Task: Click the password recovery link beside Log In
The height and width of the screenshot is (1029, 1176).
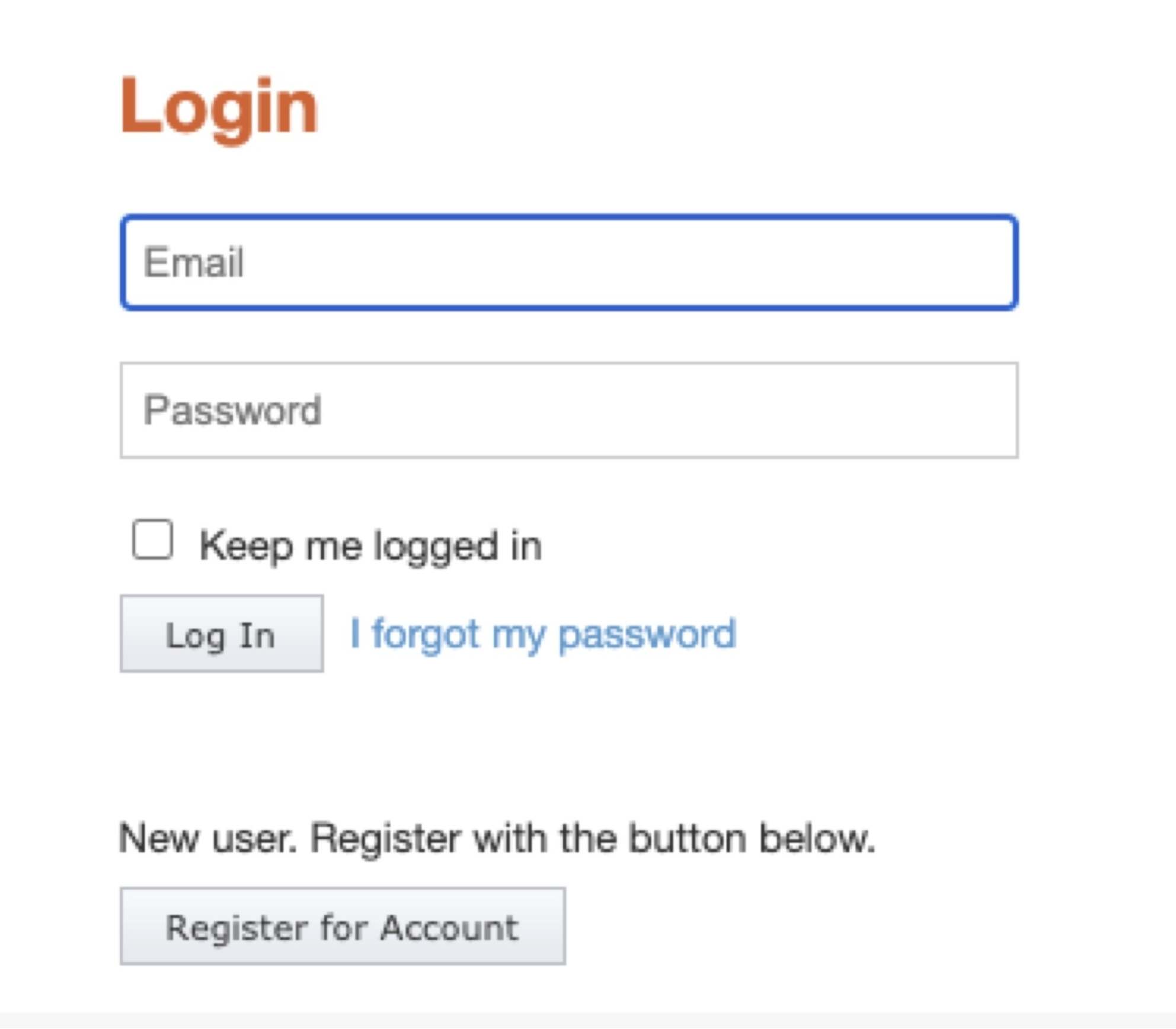Action: click(542, 634)
